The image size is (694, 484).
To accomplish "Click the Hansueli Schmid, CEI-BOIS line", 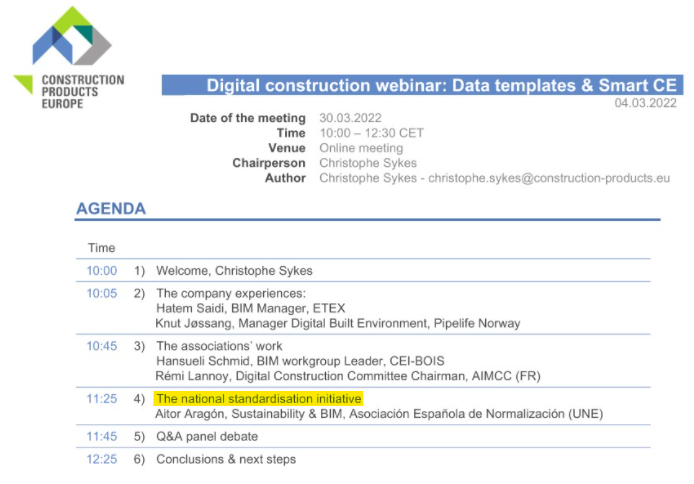I will pos(300,361).
